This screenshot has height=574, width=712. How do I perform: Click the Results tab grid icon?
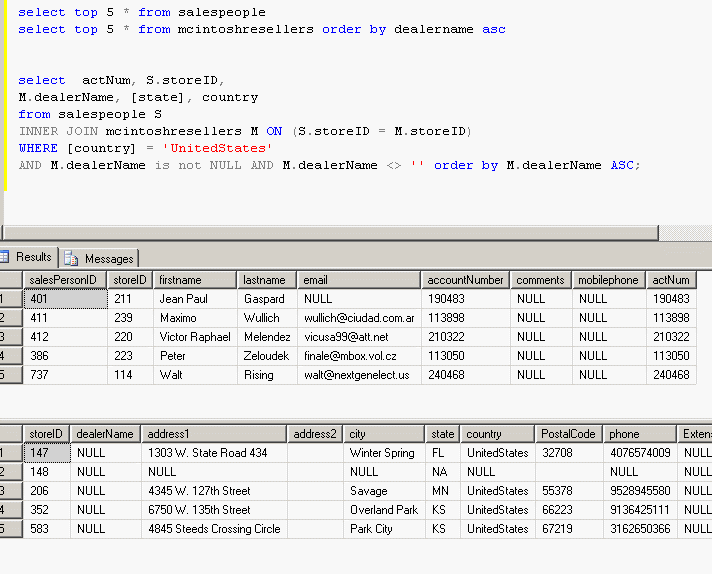click(5, 257)
